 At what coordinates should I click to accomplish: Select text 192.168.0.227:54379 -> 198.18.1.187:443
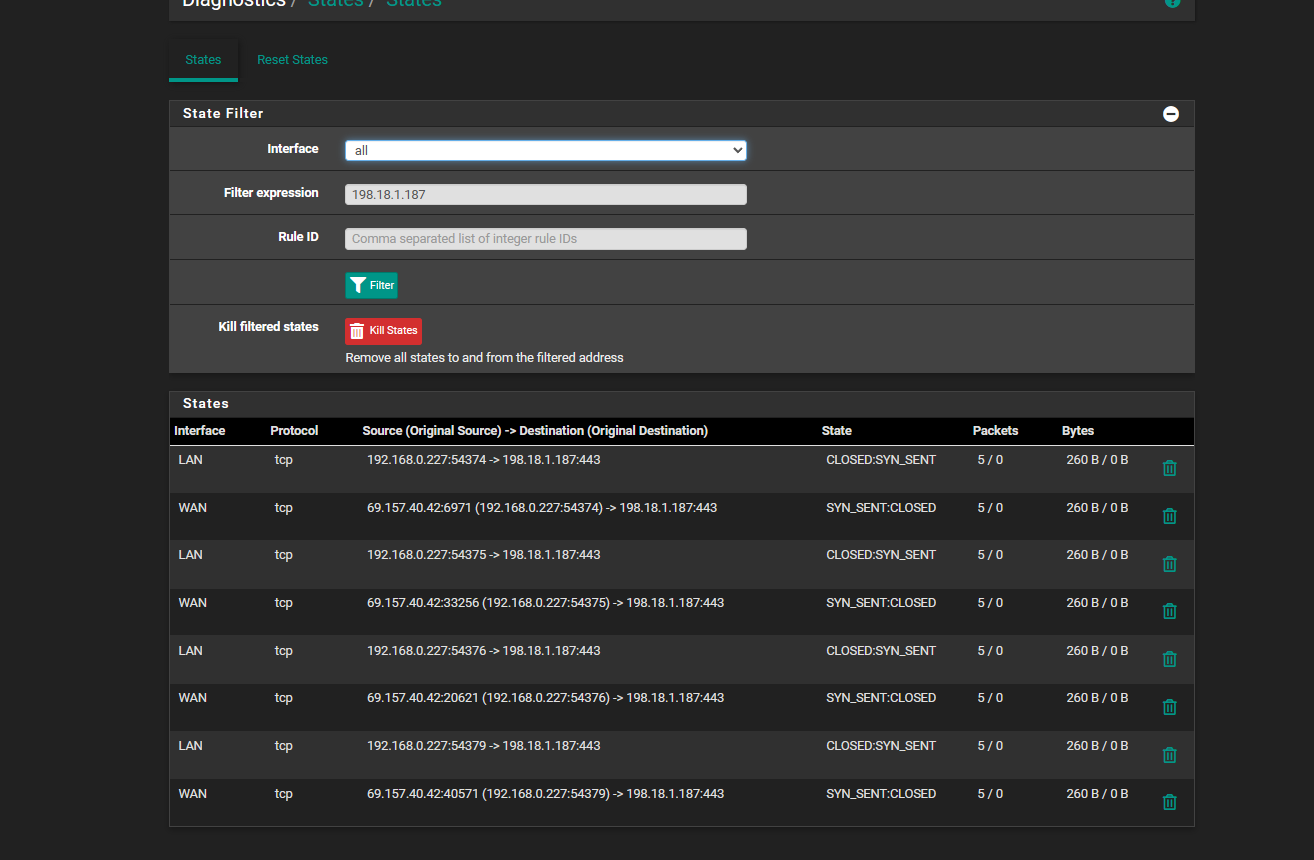pyautogui.click(x=484, y=746)
